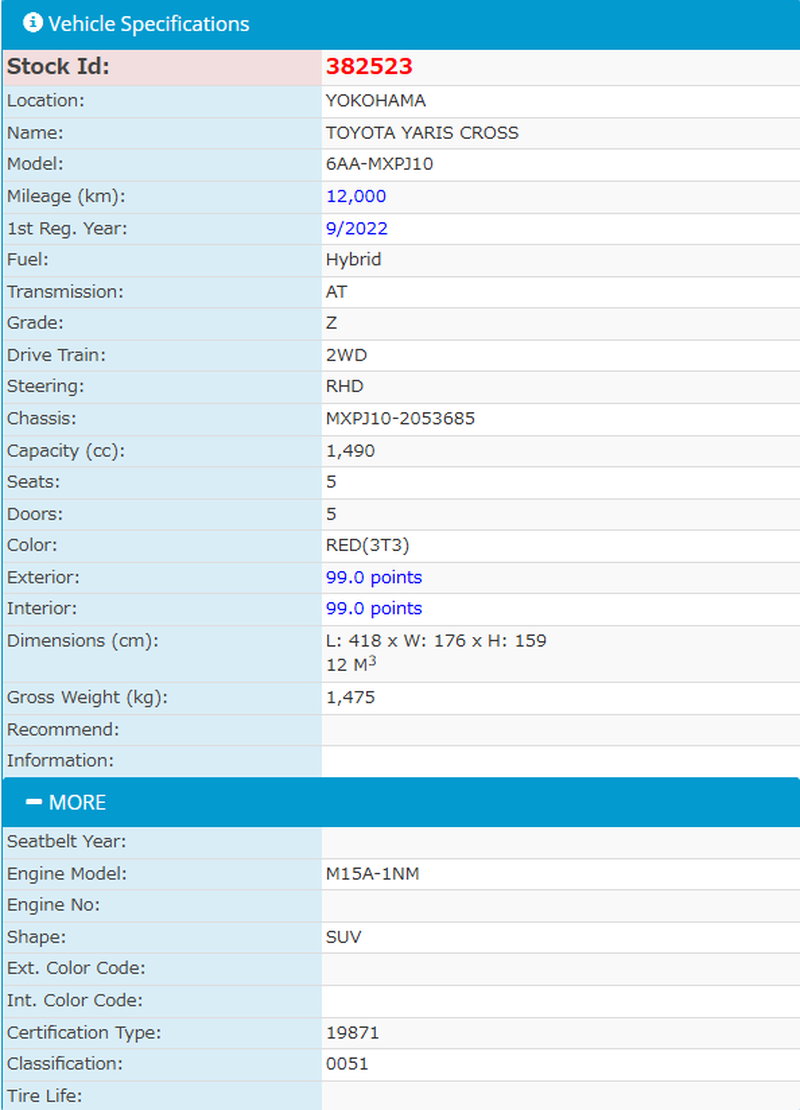The image size is (800, 1110).
Task: Click the Seats label
Action: pyautogui.click(x=33, y=482)
